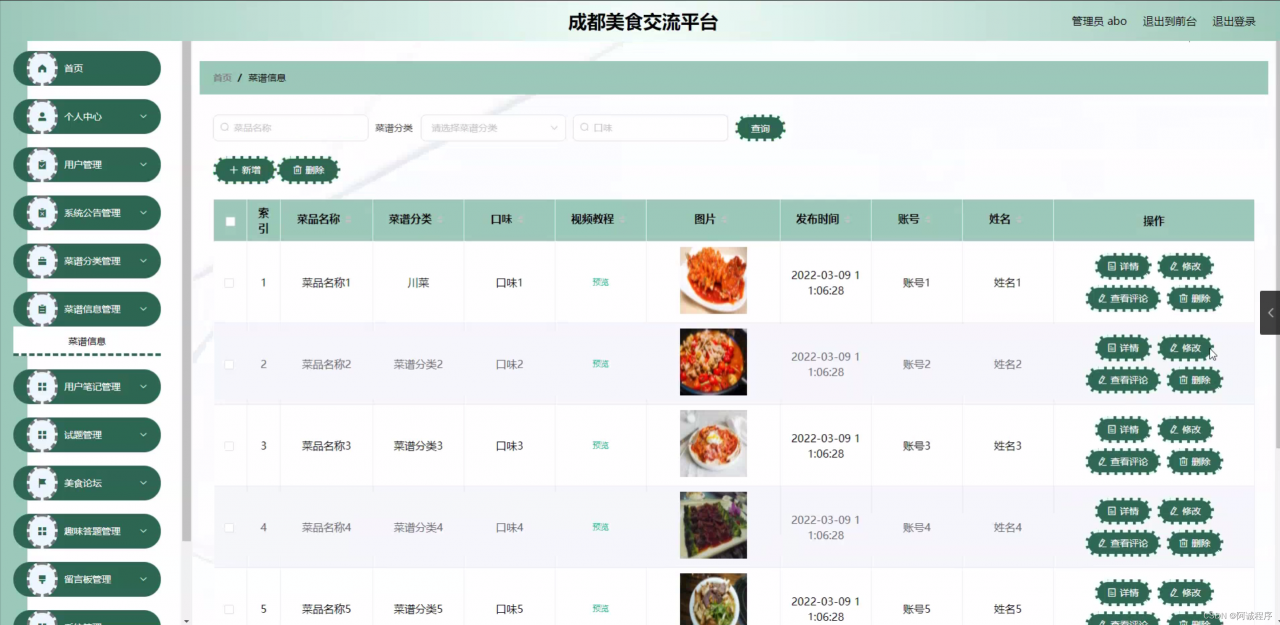The width and height of the screenshot is (1280, 625).
Task: Select the 系统公告管理 sidebar icon
Action: click(x=42, y=212)
